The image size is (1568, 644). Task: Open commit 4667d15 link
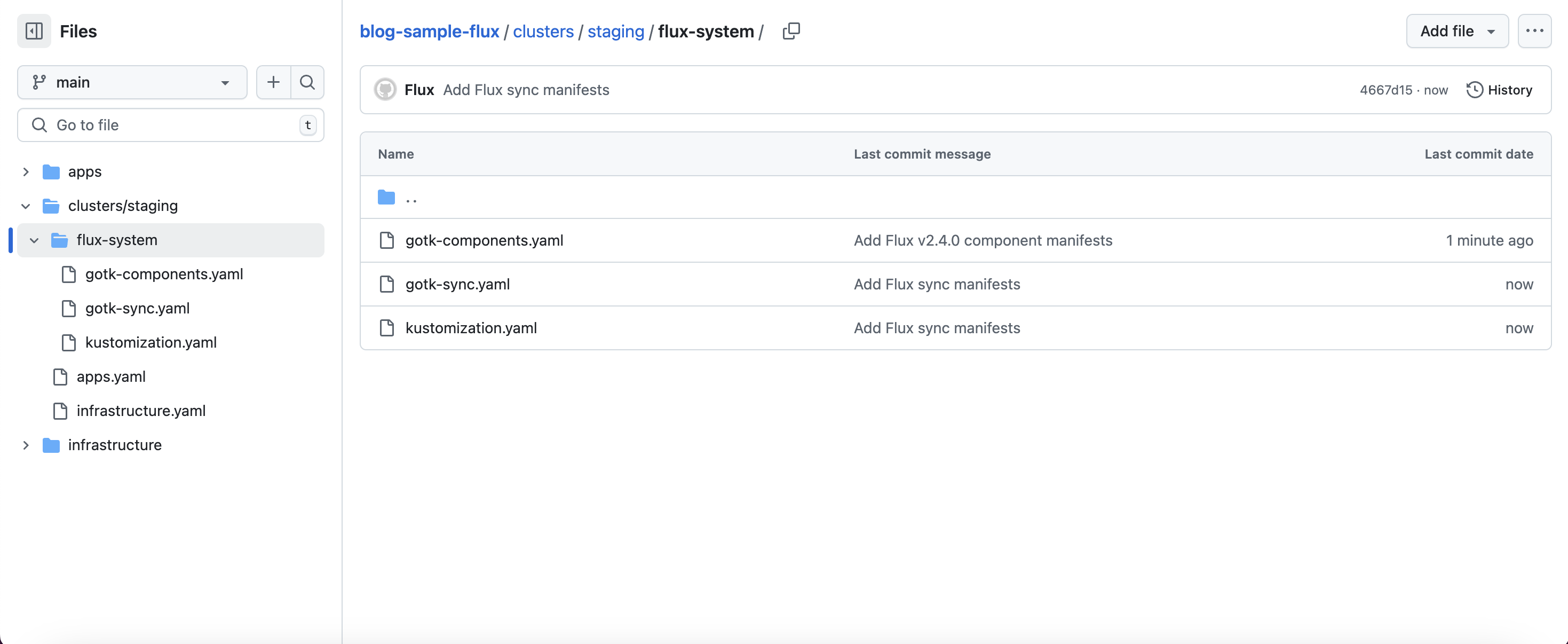1385,90
